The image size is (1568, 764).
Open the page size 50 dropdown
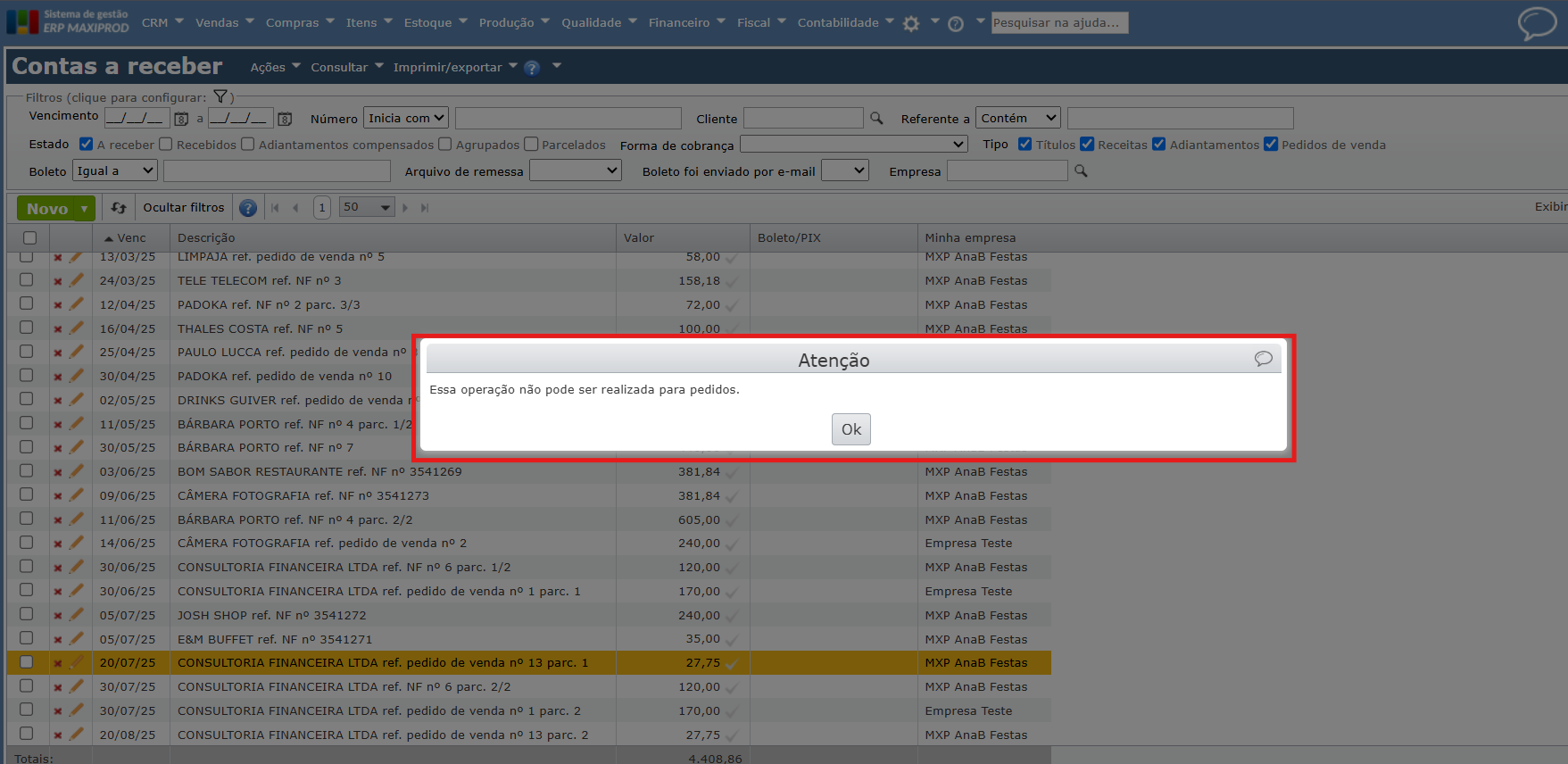(367, 207)
